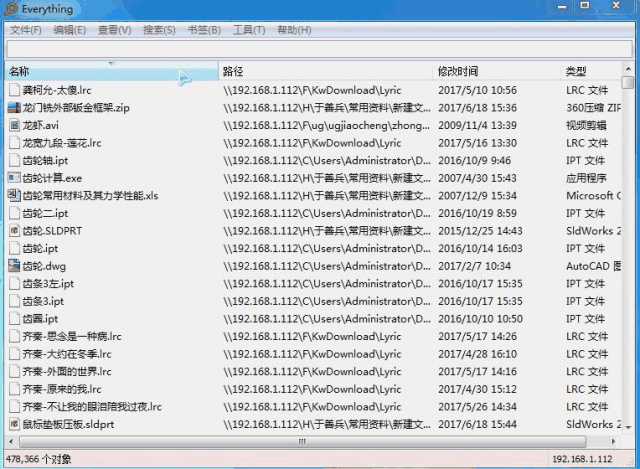Focus the search input box
The height and width of the screenshot is (469, 640).
(x=320, y=49)
